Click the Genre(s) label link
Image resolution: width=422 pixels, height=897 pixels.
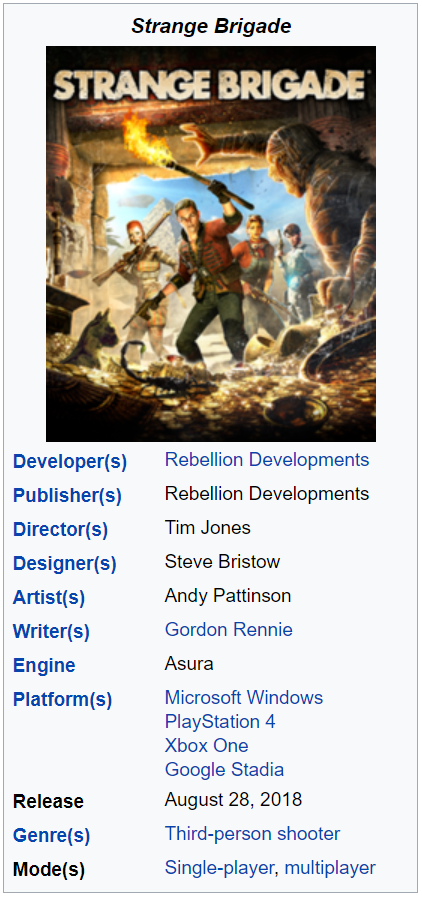click(x=51, y=836)
